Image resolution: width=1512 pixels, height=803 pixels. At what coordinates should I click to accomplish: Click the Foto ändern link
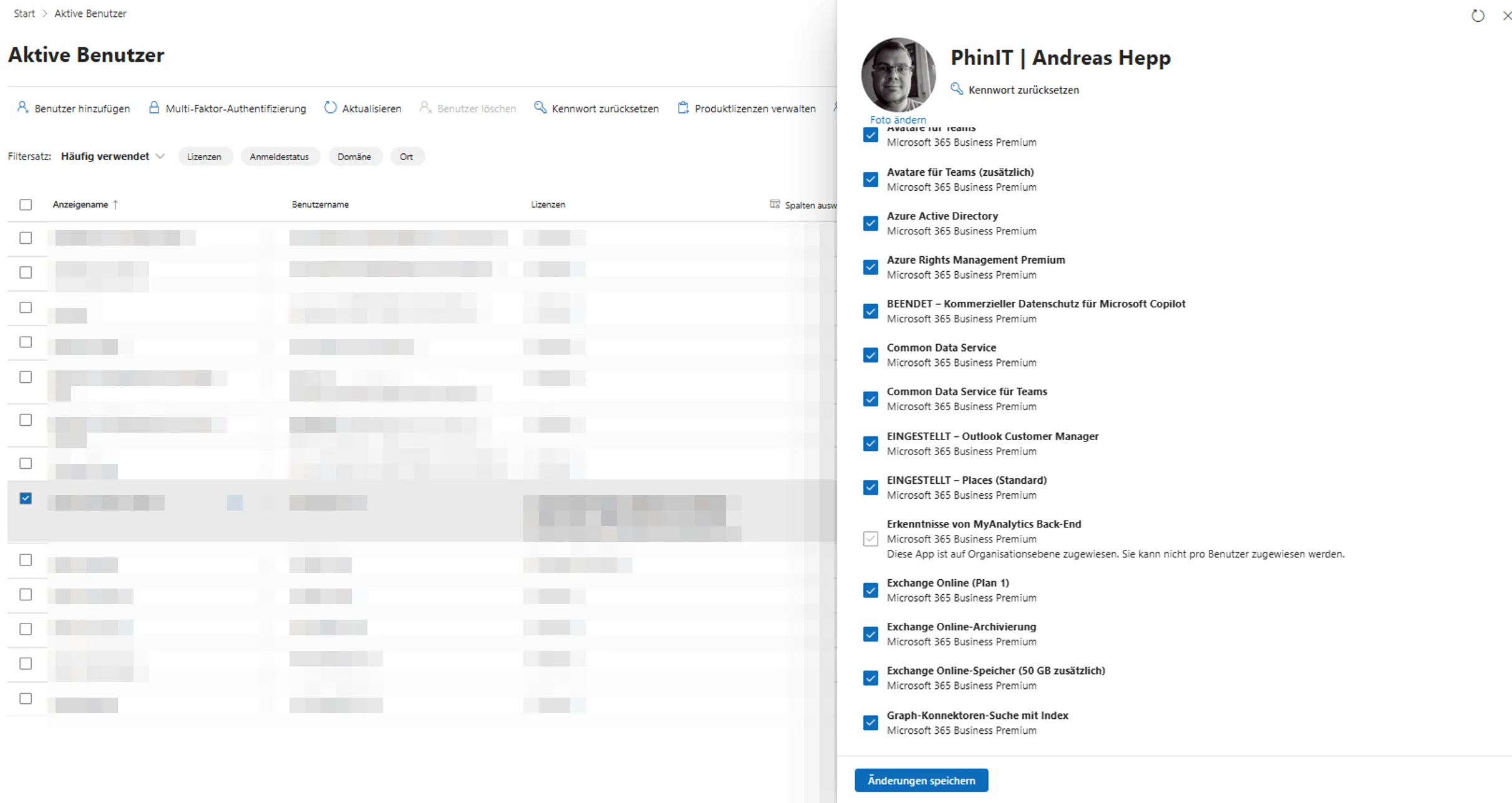898,120
